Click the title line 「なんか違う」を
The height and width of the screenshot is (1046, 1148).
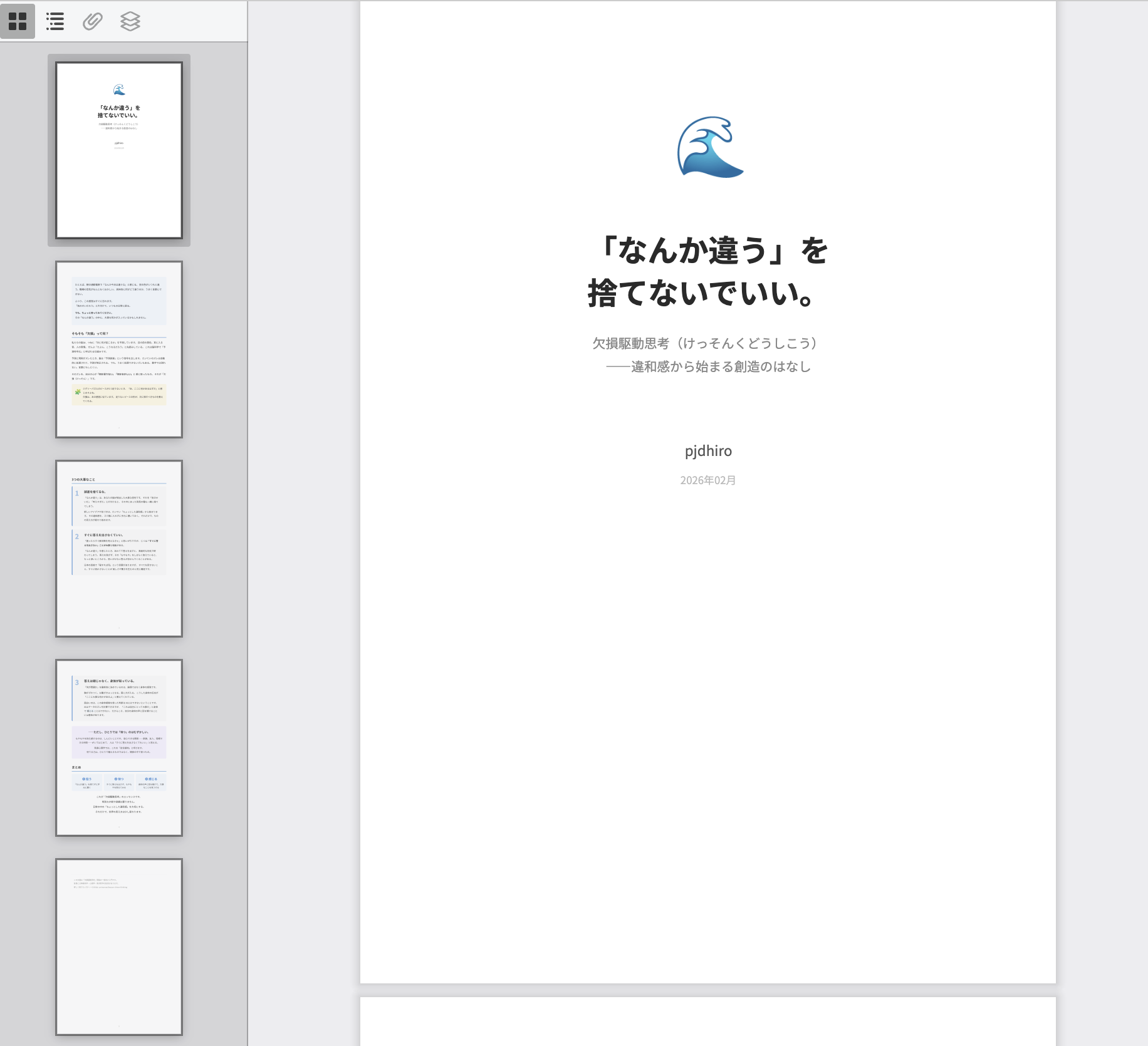pyautogui.click(x=709, y=251)
